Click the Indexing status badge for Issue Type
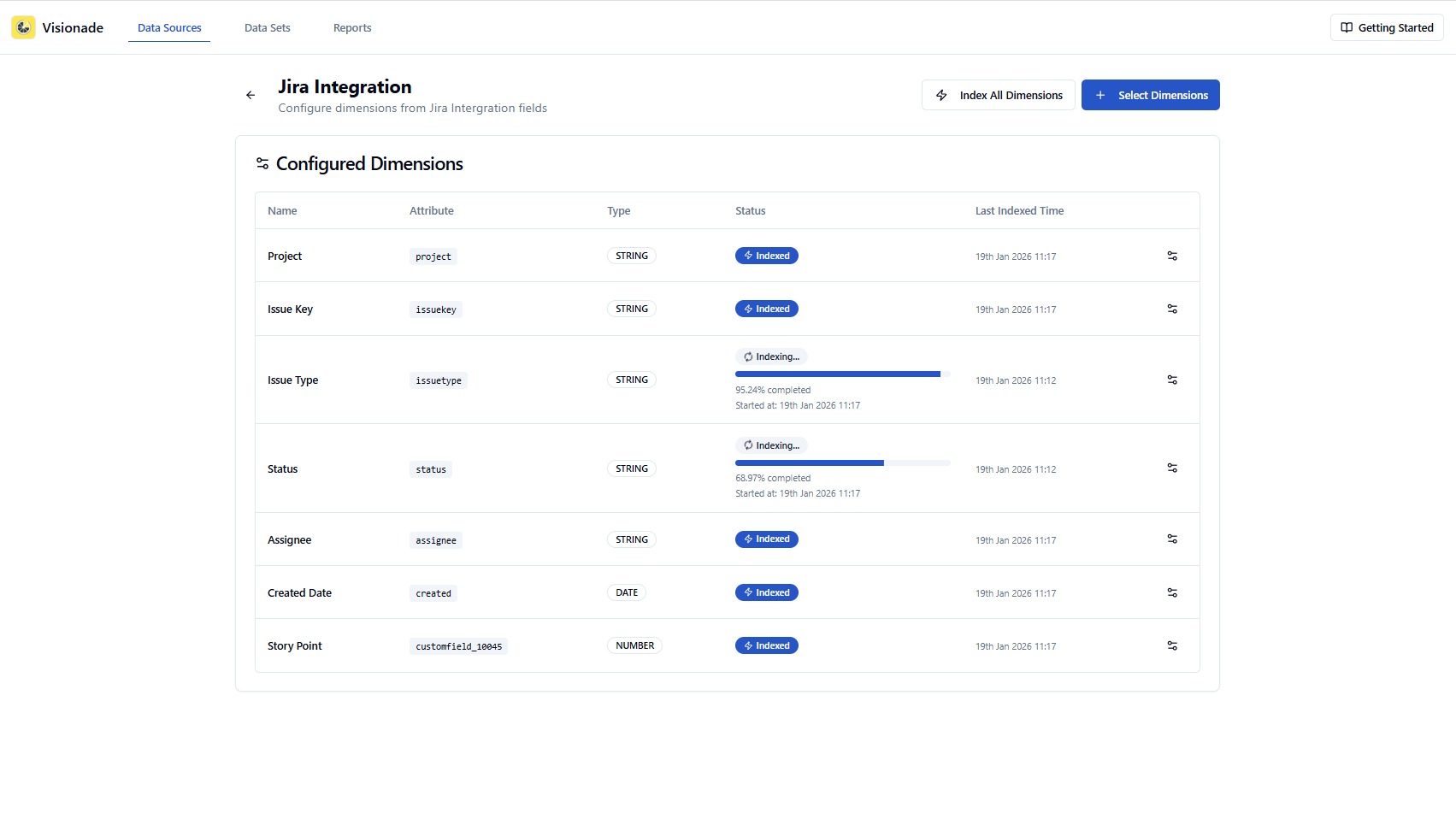This screenshot has height=813, width=1456. pos(770,356)
